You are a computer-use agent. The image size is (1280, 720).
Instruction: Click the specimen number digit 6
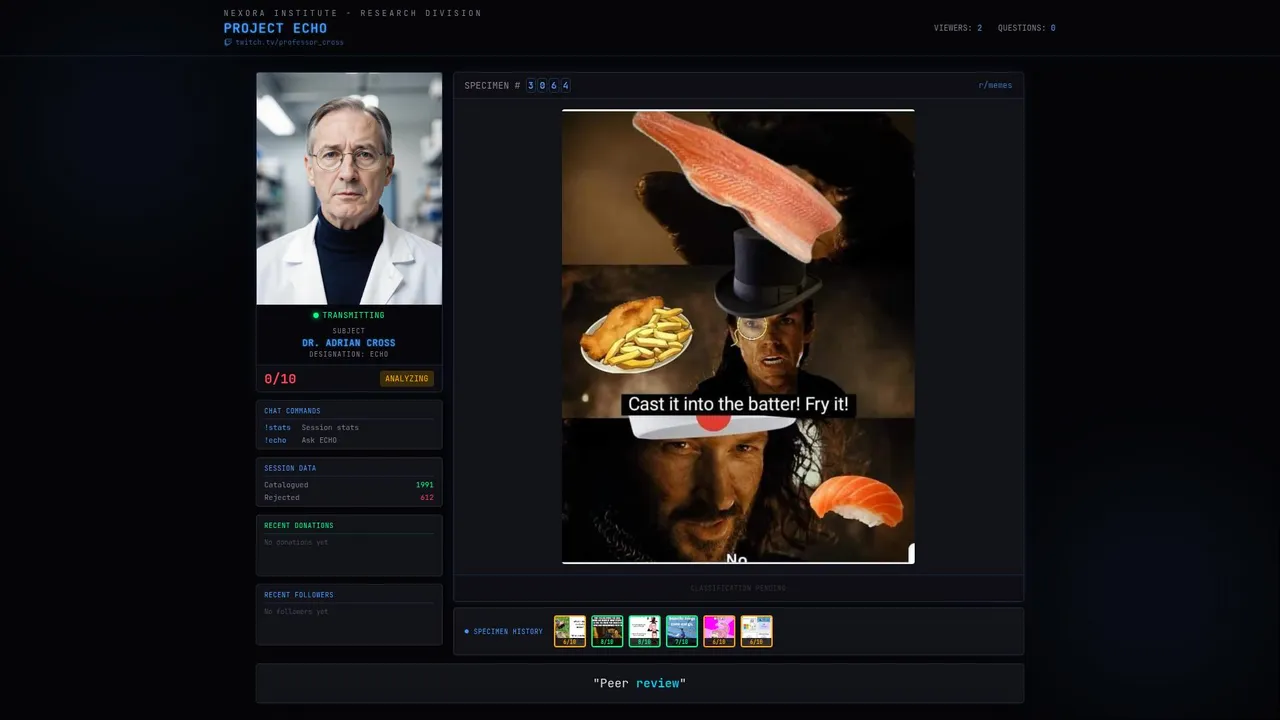tap(554, 86)
